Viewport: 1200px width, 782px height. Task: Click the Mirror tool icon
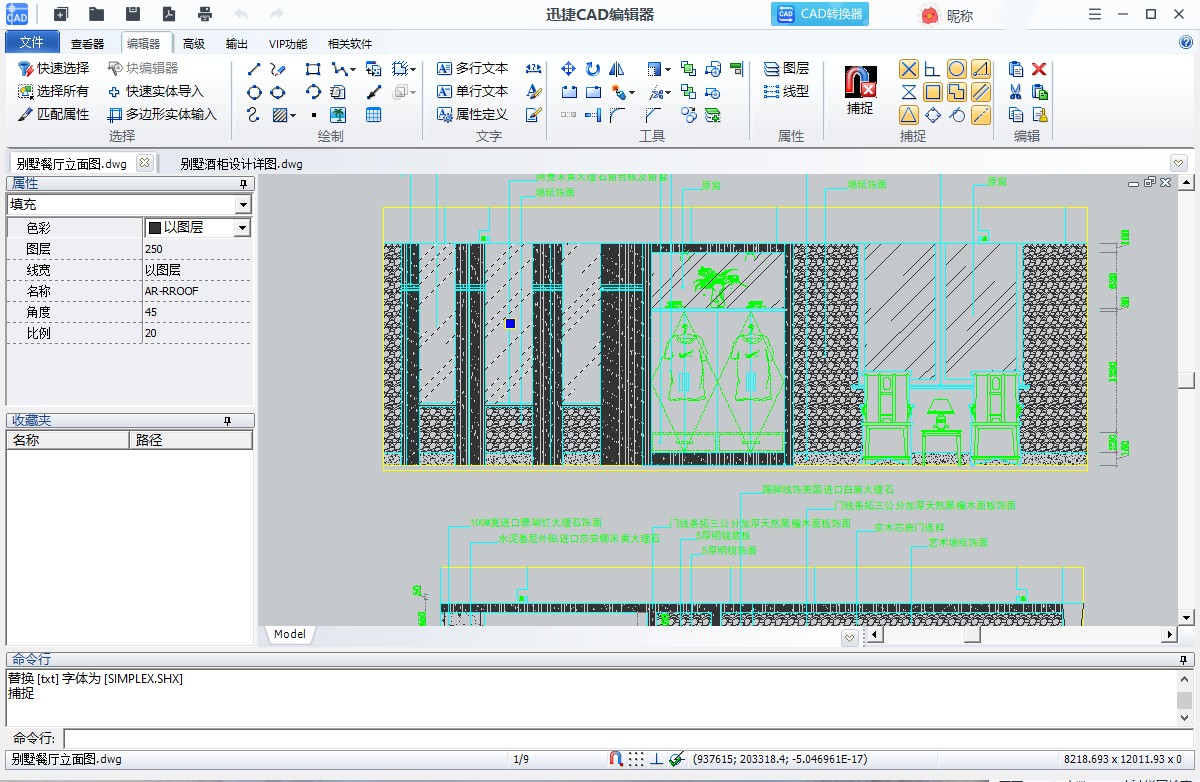tap(617, 69)
